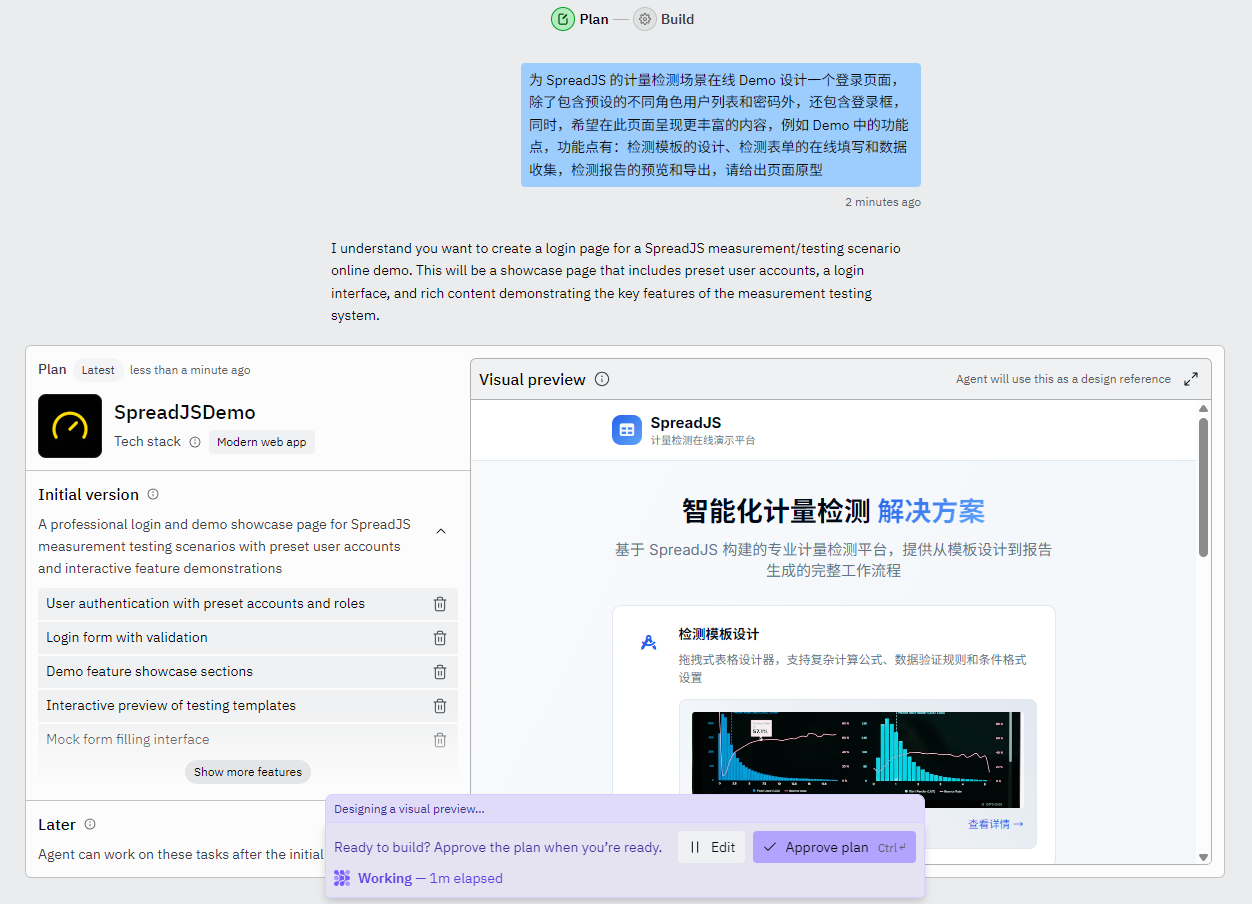Screen dimensions: 1252x904
Task: Open the Tech stack info icon
Action: click(x=195, y=442)
